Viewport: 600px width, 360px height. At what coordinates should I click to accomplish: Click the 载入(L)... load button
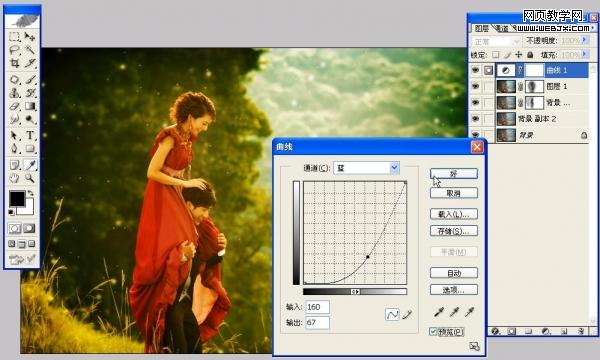(x=454, y=214)
